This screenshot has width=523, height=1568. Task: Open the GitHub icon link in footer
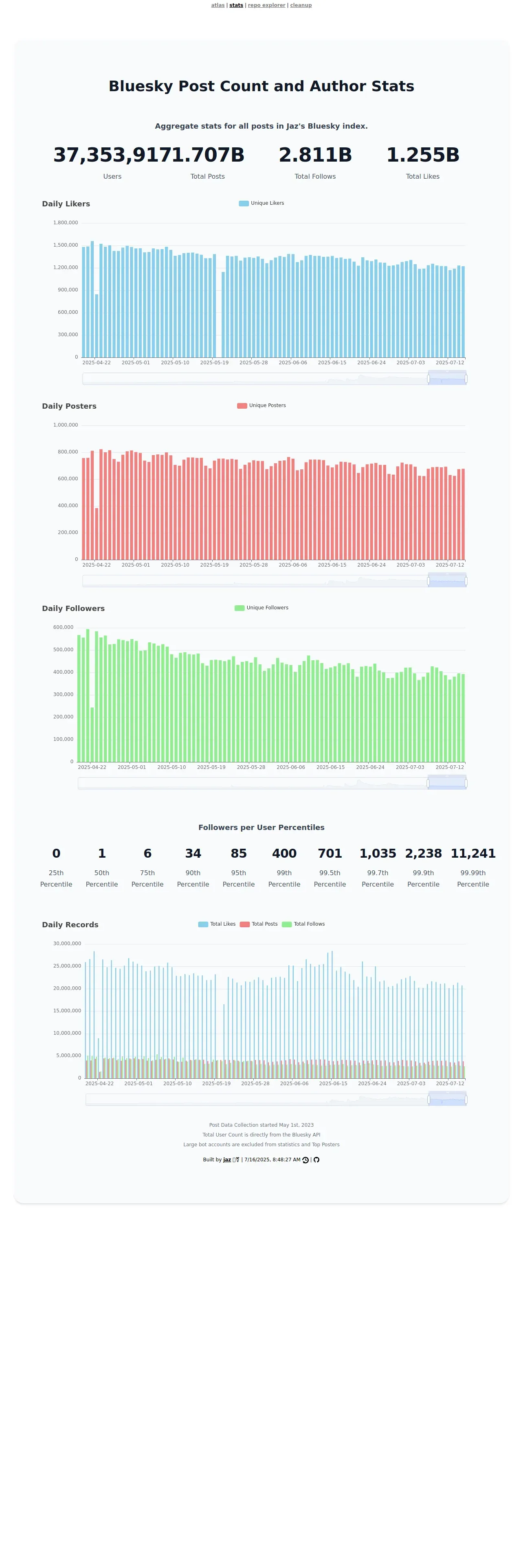click(316, 1160)
